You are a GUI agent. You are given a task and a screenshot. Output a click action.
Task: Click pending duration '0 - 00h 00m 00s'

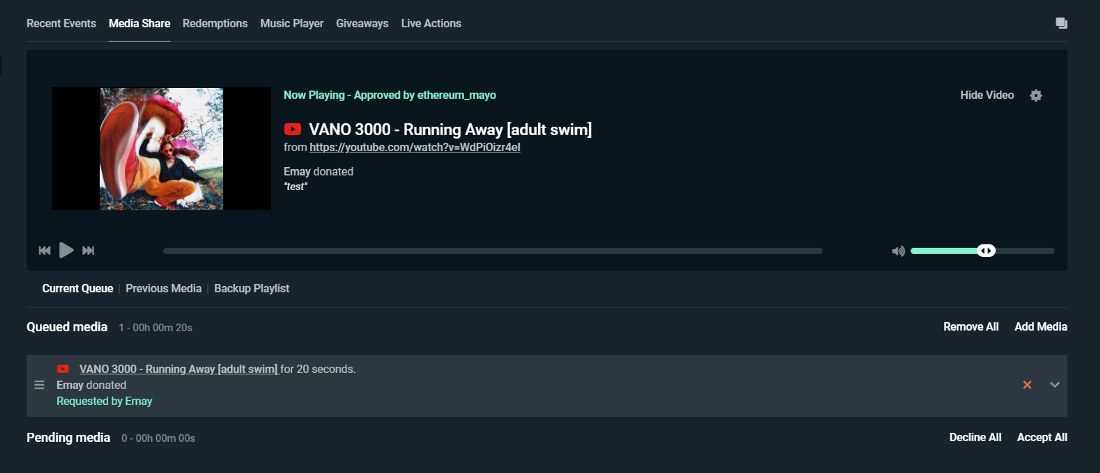pyautogui.click(x=158, y=438)
